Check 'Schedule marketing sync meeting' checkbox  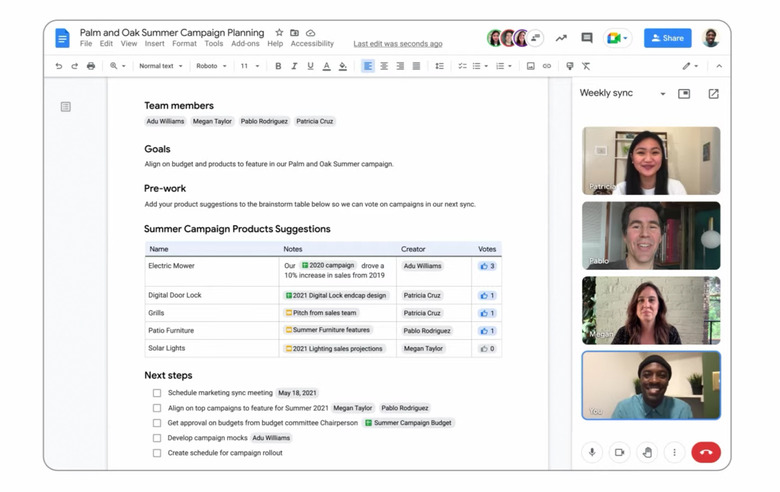pyautogui.click(x=157, y=393)
